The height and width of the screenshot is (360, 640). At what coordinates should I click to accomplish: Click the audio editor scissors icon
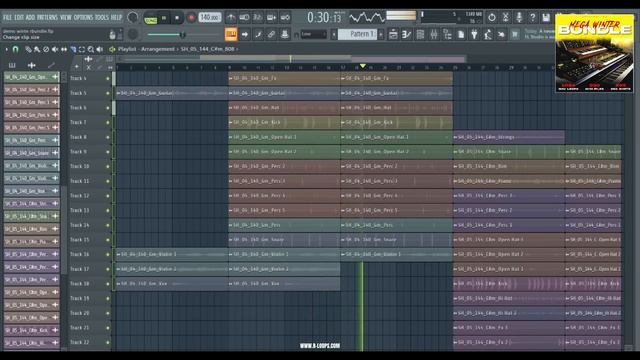505,18
